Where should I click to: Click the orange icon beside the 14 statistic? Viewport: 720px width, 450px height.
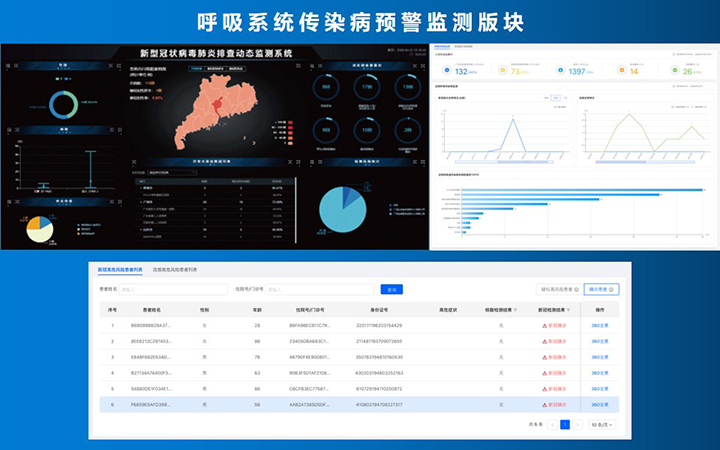click(622, 71)
